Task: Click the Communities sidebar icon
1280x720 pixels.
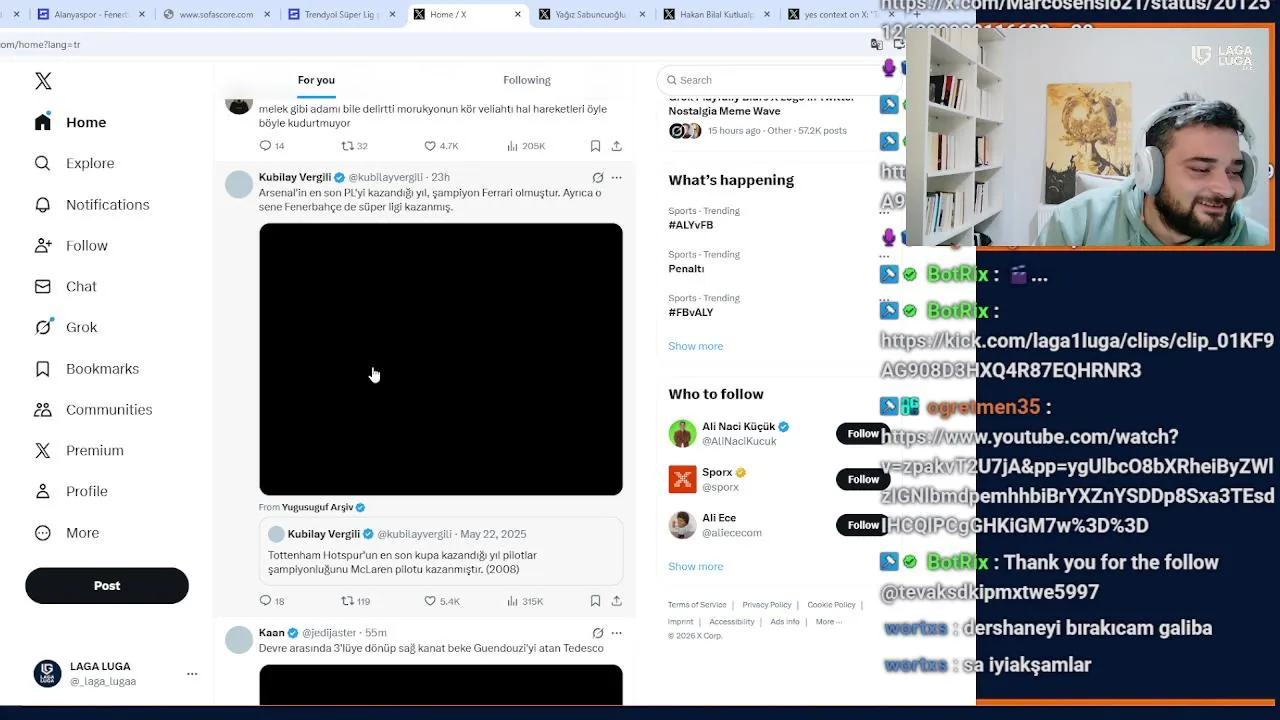Action: tap(43, 410)
